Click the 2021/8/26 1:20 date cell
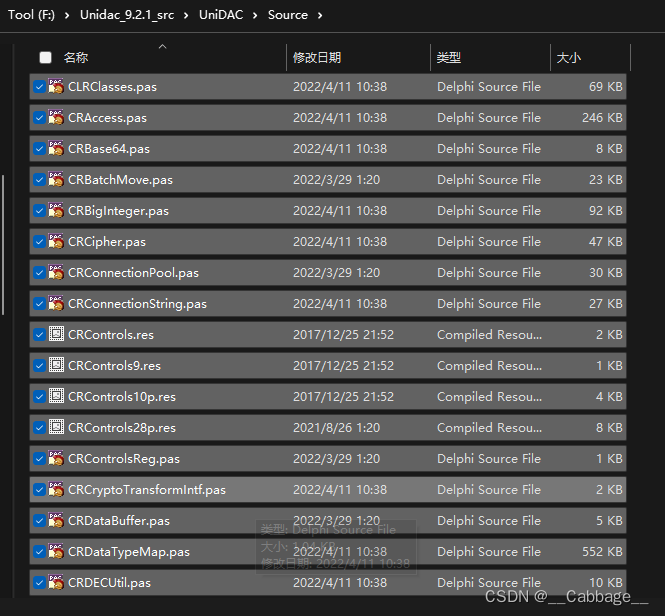 coord(336,428)
